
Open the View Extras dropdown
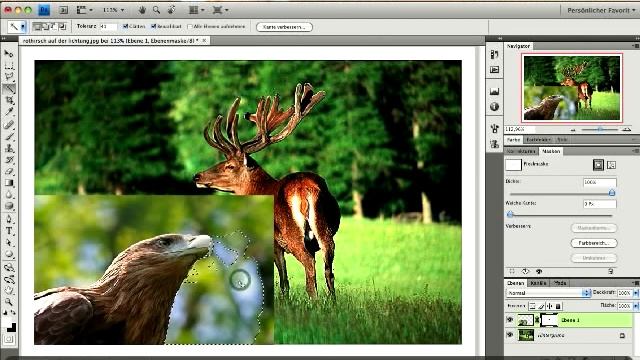84,10
